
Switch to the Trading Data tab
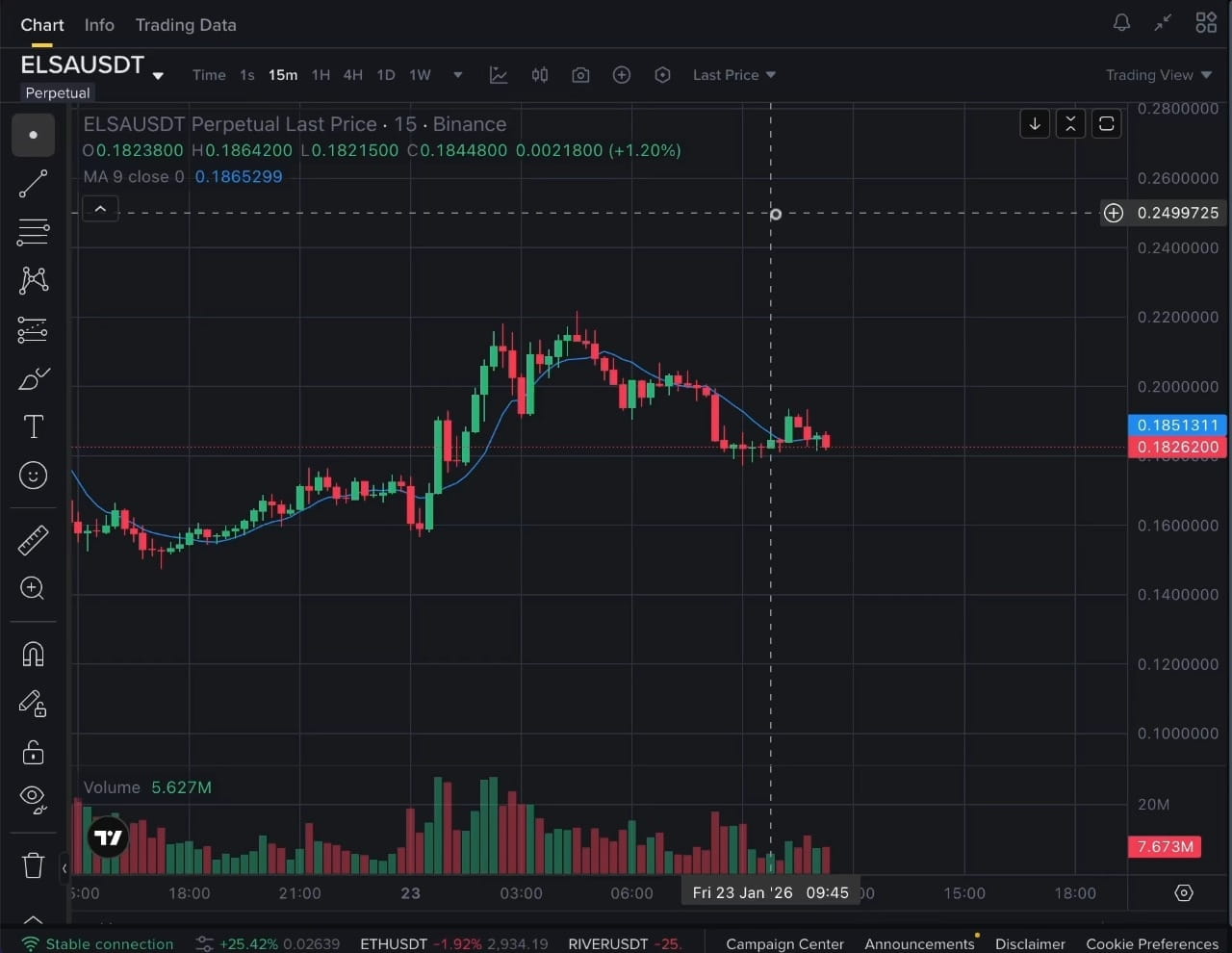click(x=186, y=25)
